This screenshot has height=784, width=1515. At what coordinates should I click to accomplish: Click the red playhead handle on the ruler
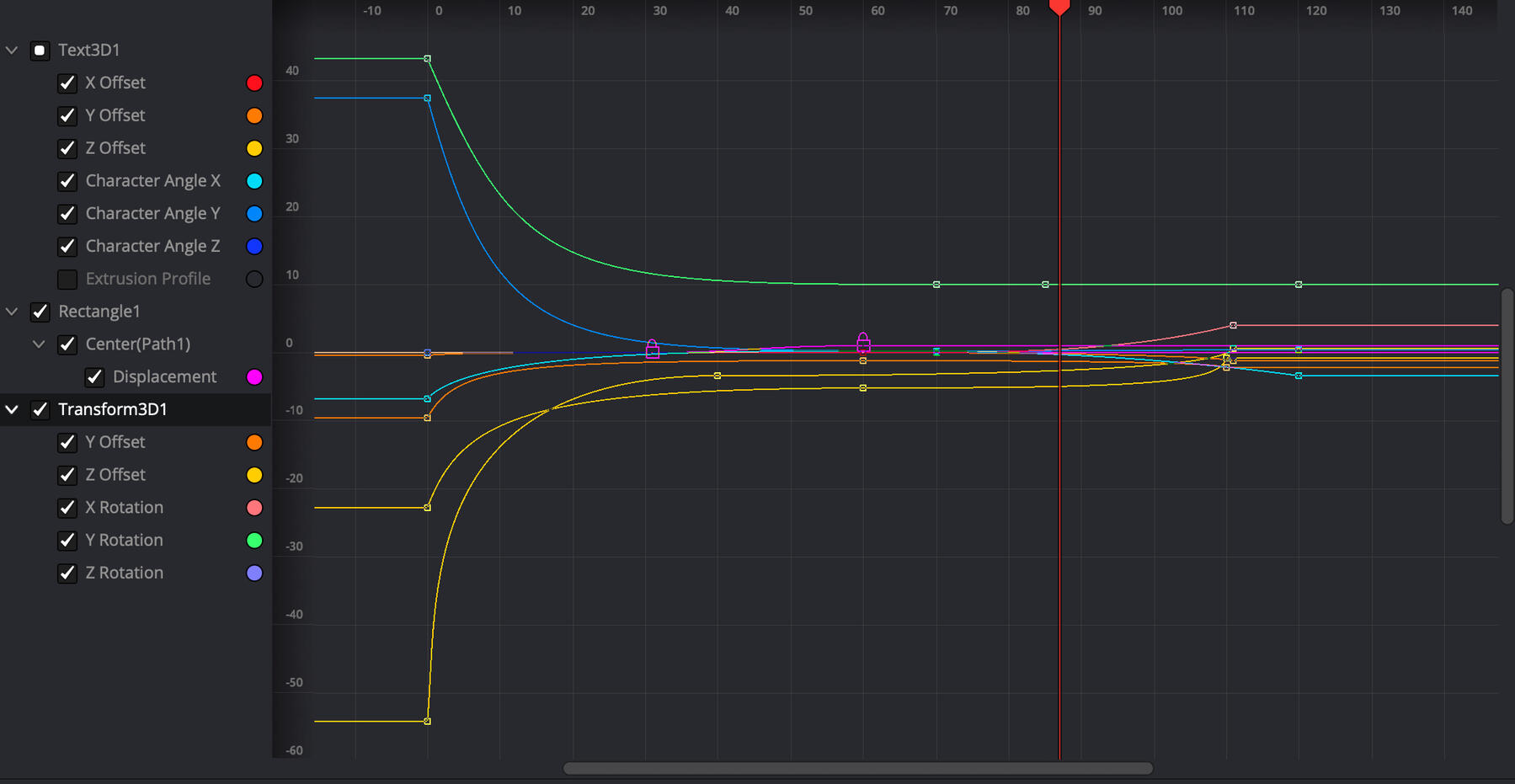[1059, 8]
